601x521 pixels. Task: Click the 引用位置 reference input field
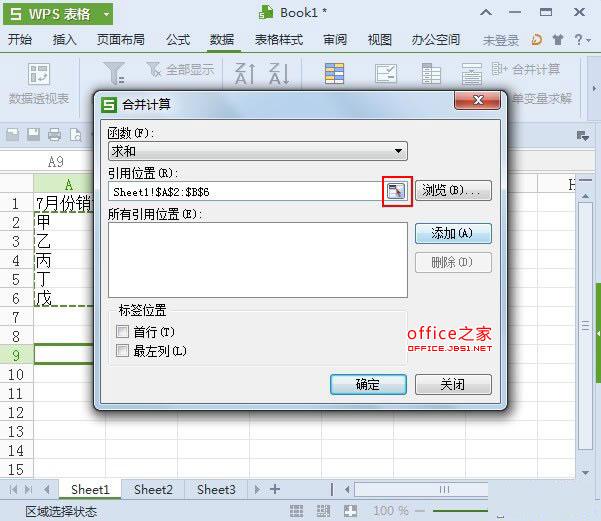point(247,192)
